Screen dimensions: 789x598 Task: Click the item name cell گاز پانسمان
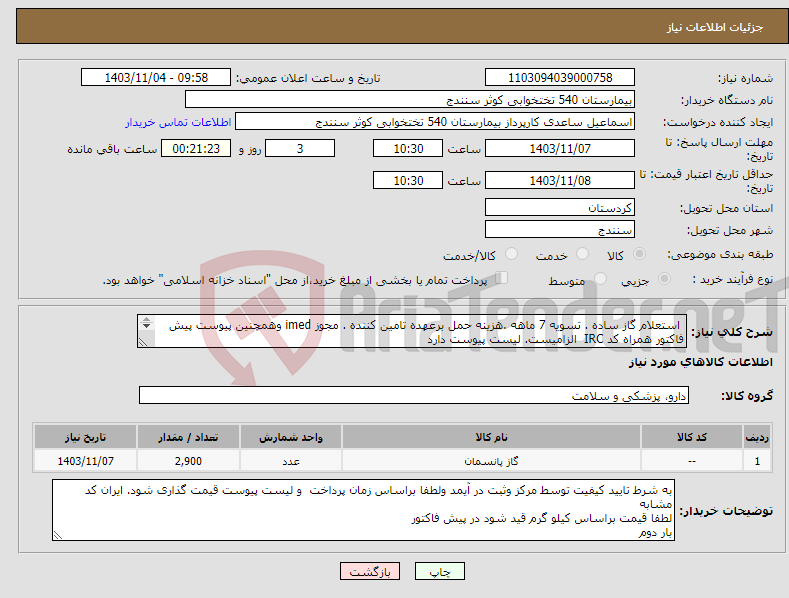point(491,461)
